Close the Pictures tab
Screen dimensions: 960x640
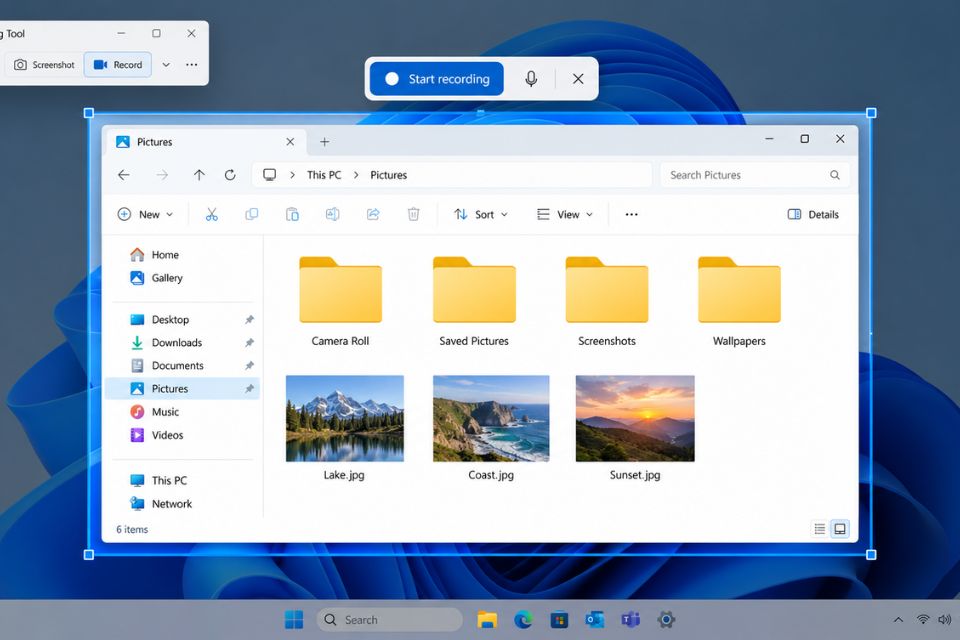[x=290, y=141]
